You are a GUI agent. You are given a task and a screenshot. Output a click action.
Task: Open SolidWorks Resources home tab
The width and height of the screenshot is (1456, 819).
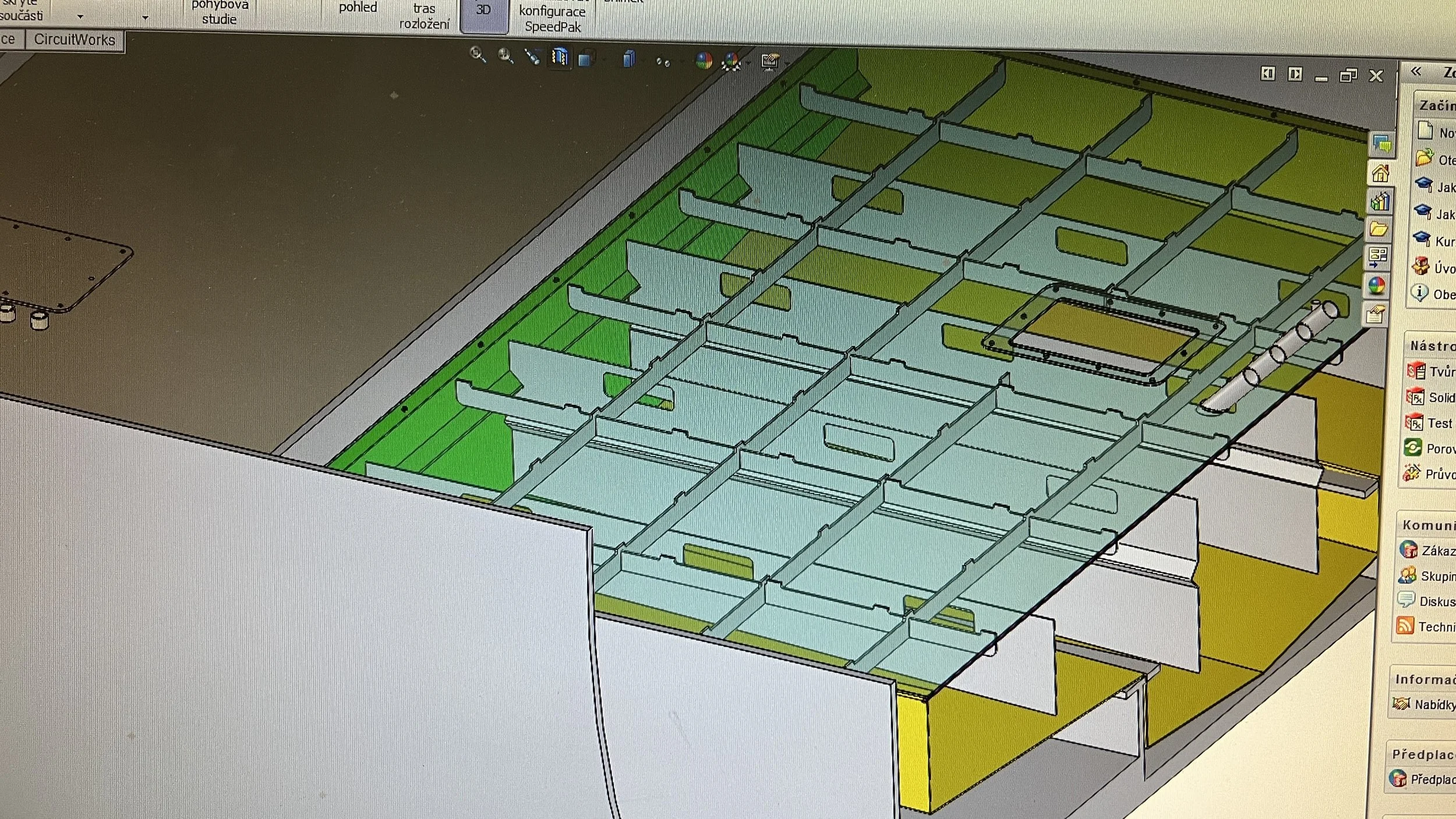[x=1380, y=174]
